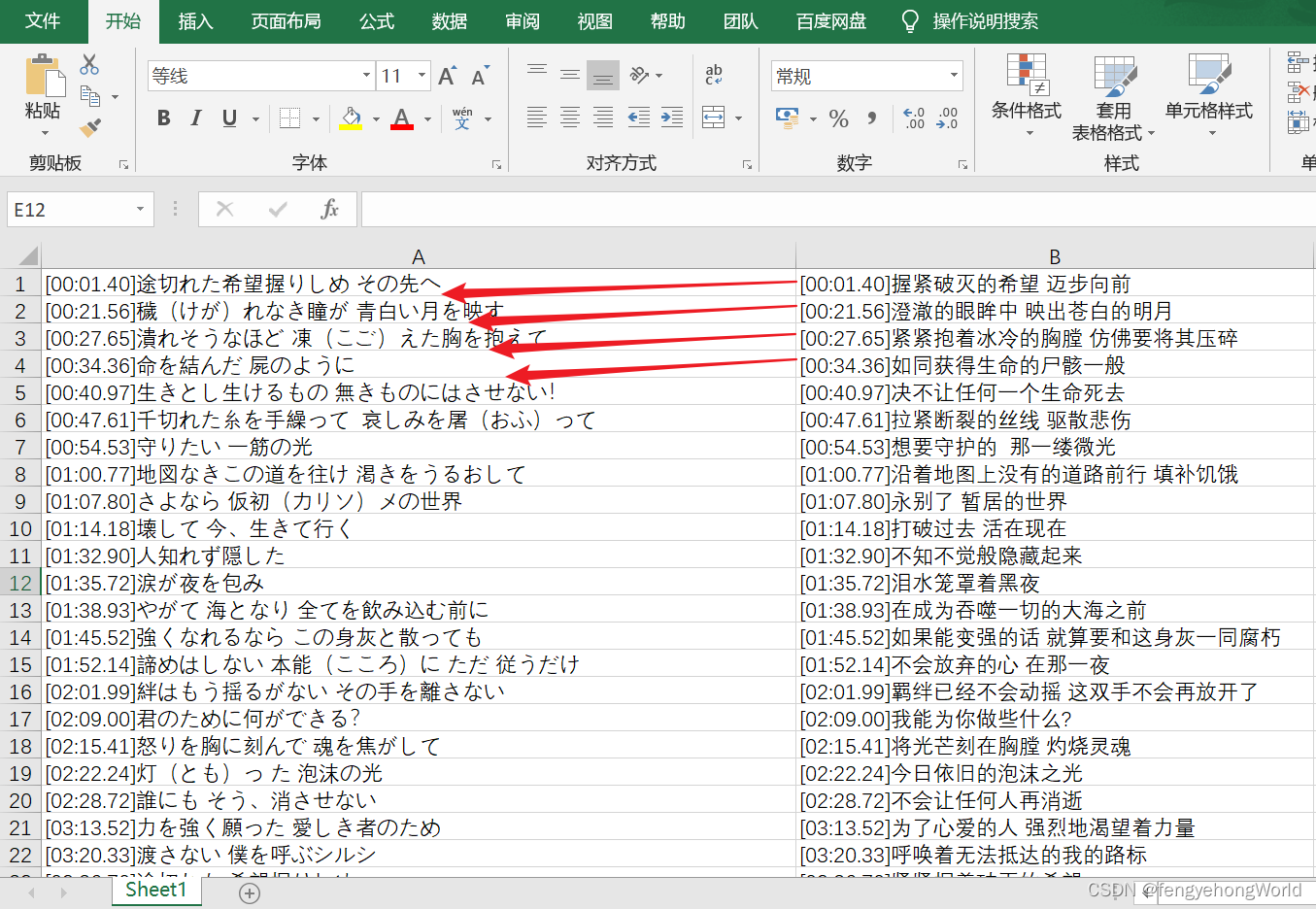Open the font color dropdown arrow
The width and height of the screenshot is (1316, 909).
point(427,119)
